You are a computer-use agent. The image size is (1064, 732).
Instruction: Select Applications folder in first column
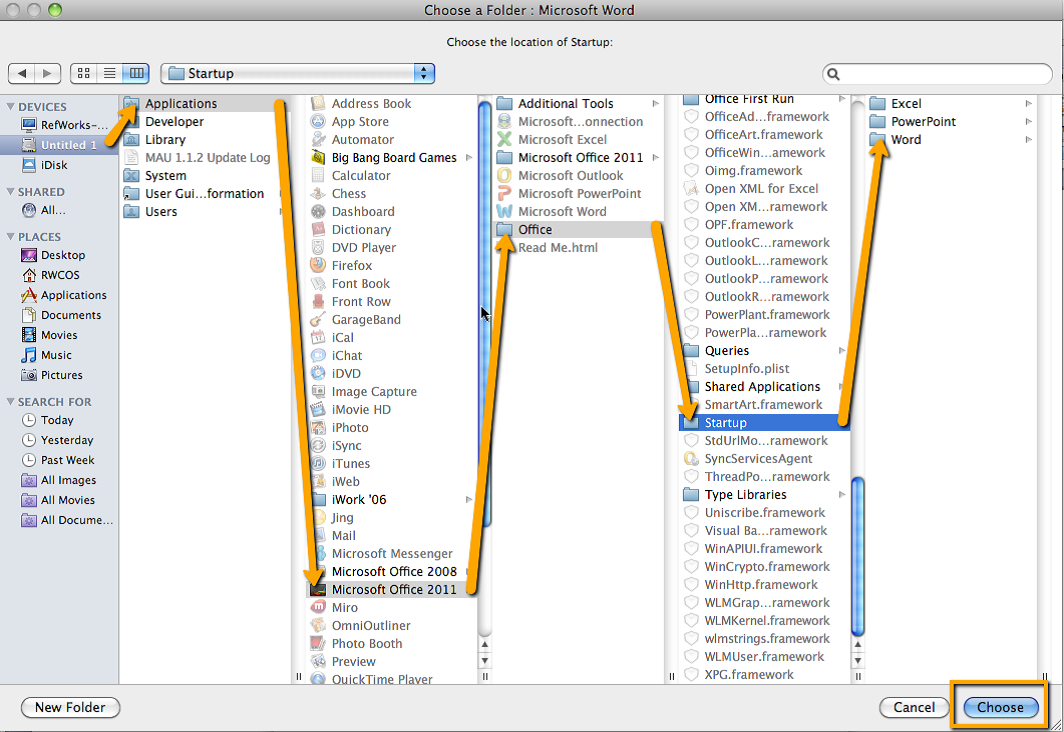coord(205,103)
